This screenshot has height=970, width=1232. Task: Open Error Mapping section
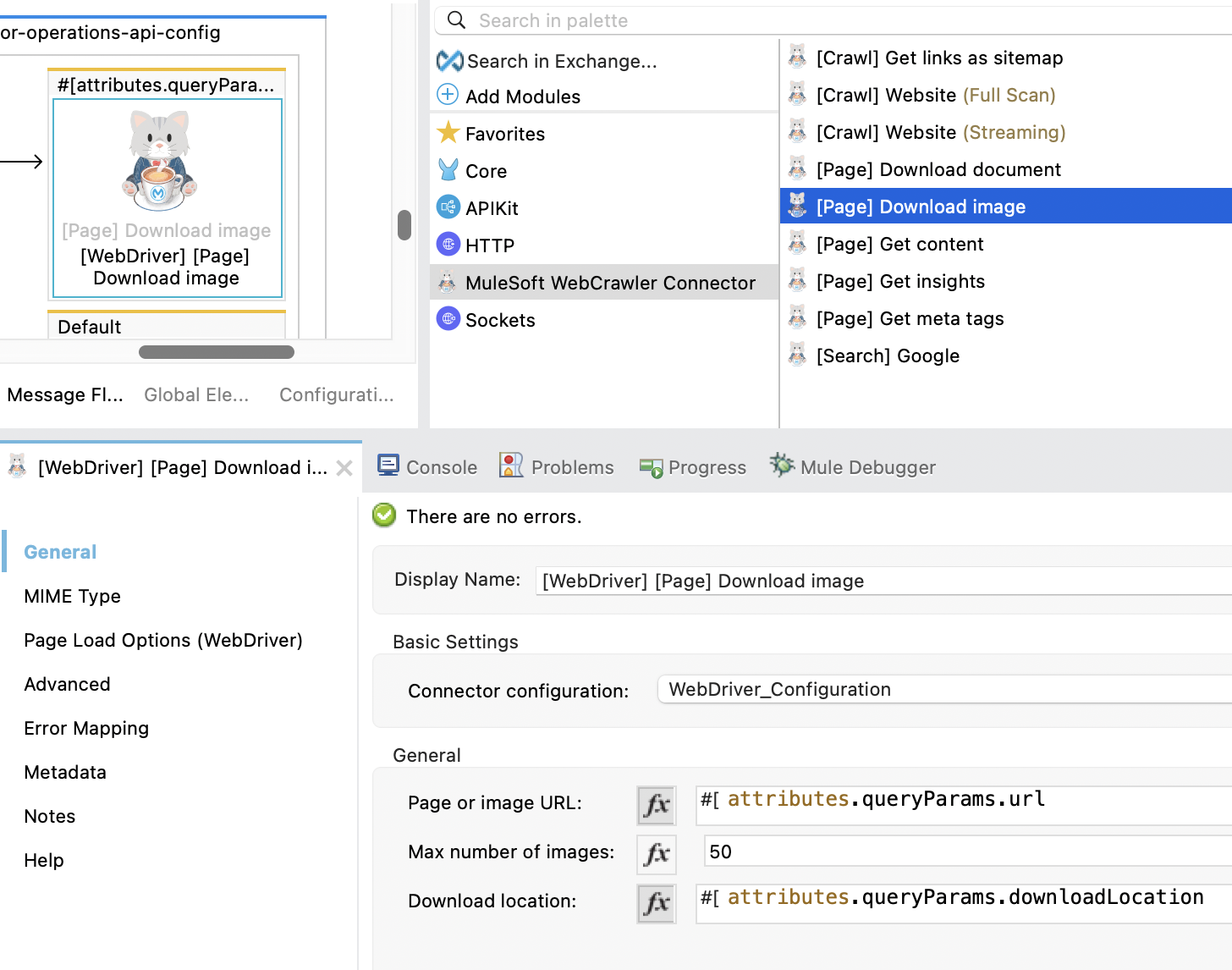(86, 728)
